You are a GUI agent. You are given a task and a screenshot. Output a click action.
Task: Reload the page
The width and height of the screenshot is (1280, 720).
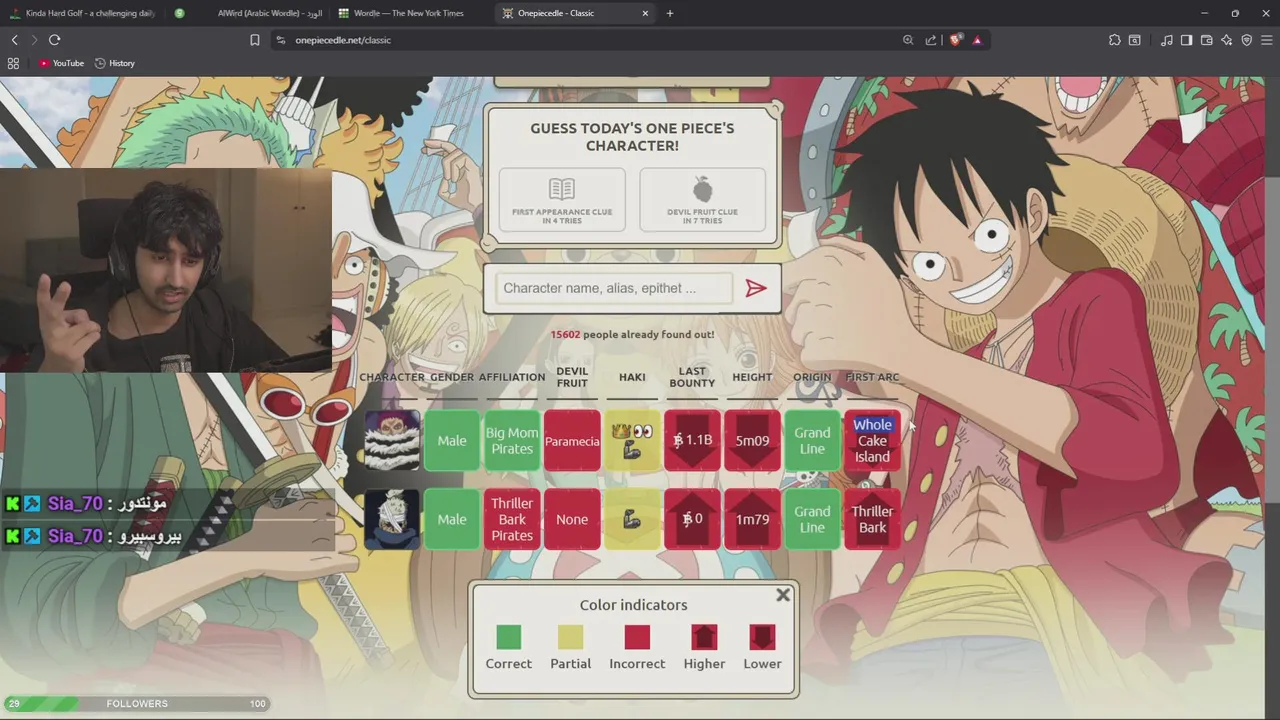click(x=54, y=40)
